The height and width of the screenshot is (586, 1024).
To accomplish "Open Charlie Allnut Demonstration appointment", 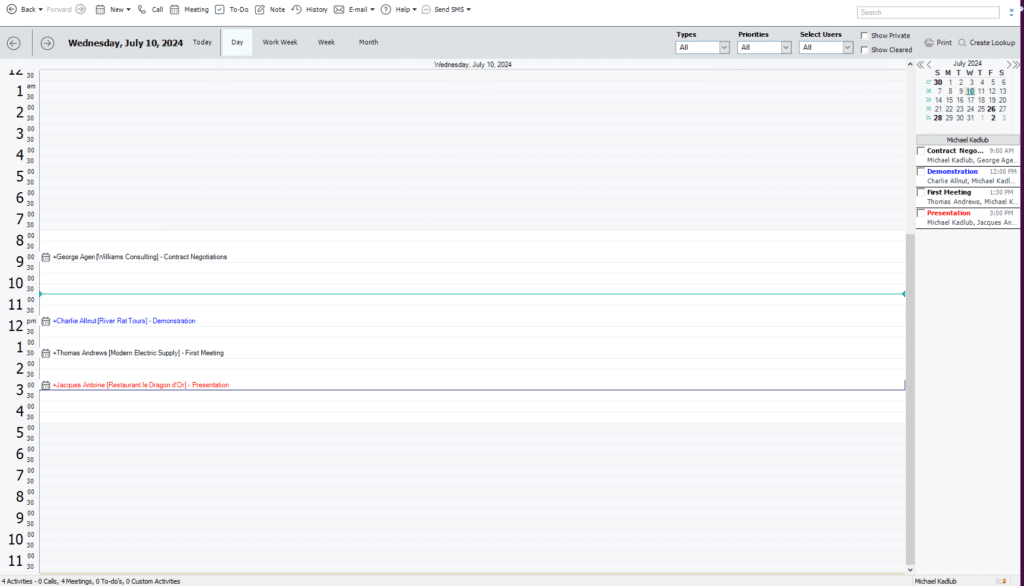I will 124,321.
